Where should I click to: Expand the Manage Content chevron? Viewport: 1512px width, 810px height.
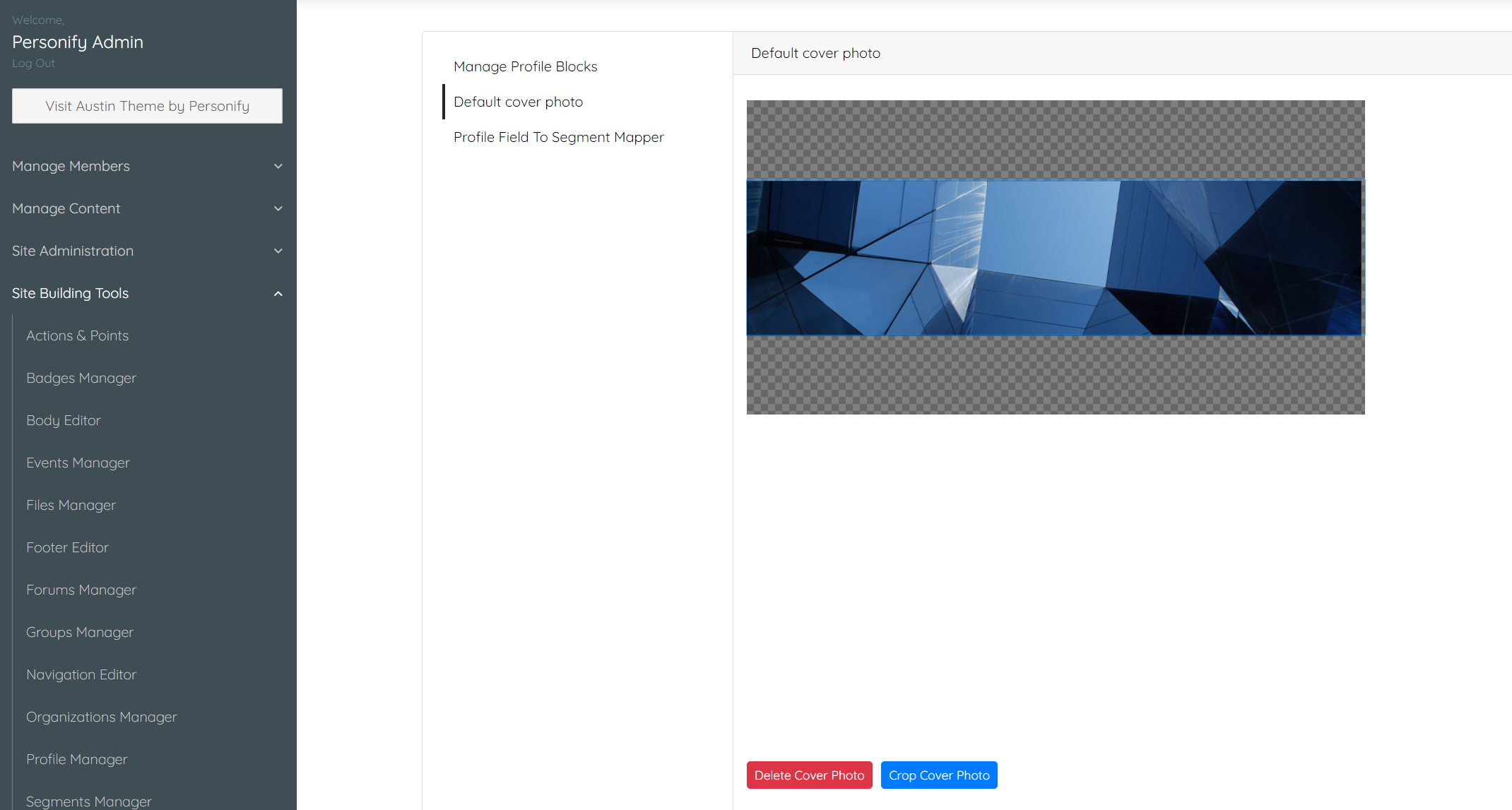(x=278, y=208)
